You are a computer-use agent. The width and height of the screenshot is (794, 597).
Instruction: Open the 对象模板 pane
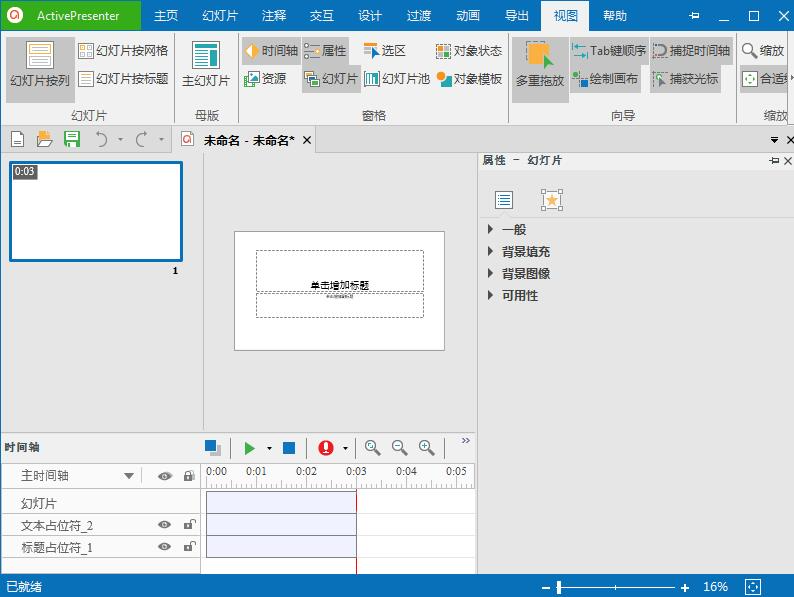pos(469,78)
